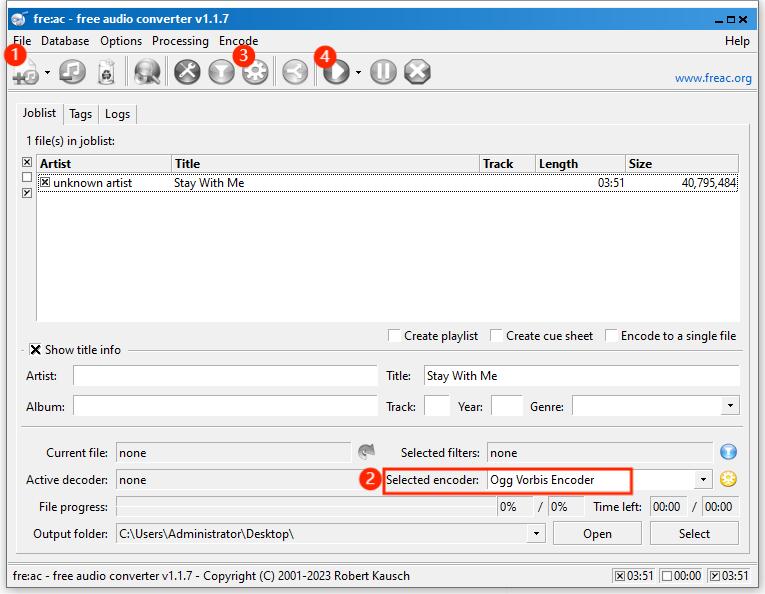This screenshot has width=765, height=594.
Task: Click the File progress bar
Action: tap(306, 507)
